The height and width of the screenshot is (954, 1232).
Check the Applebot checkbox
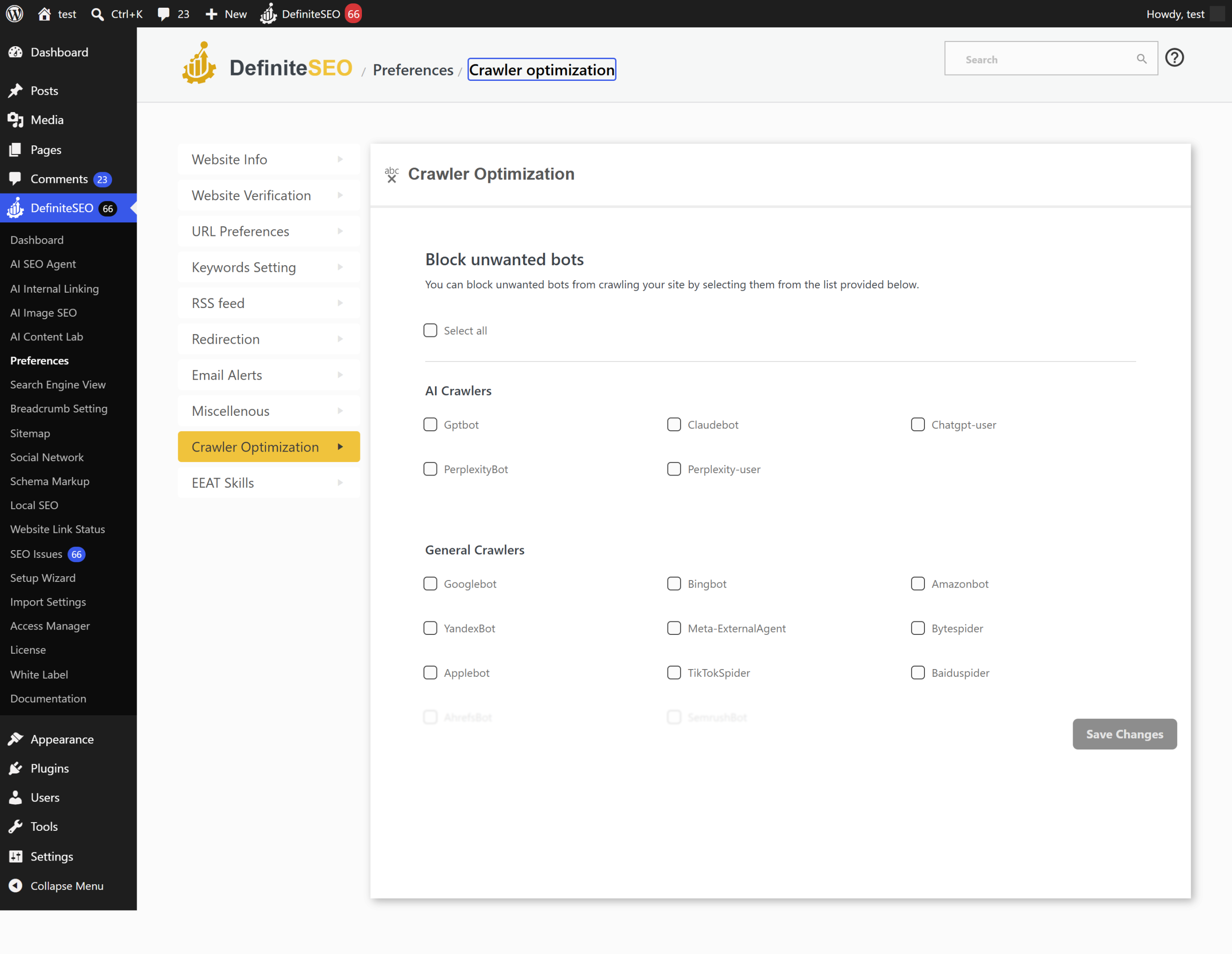430,672
